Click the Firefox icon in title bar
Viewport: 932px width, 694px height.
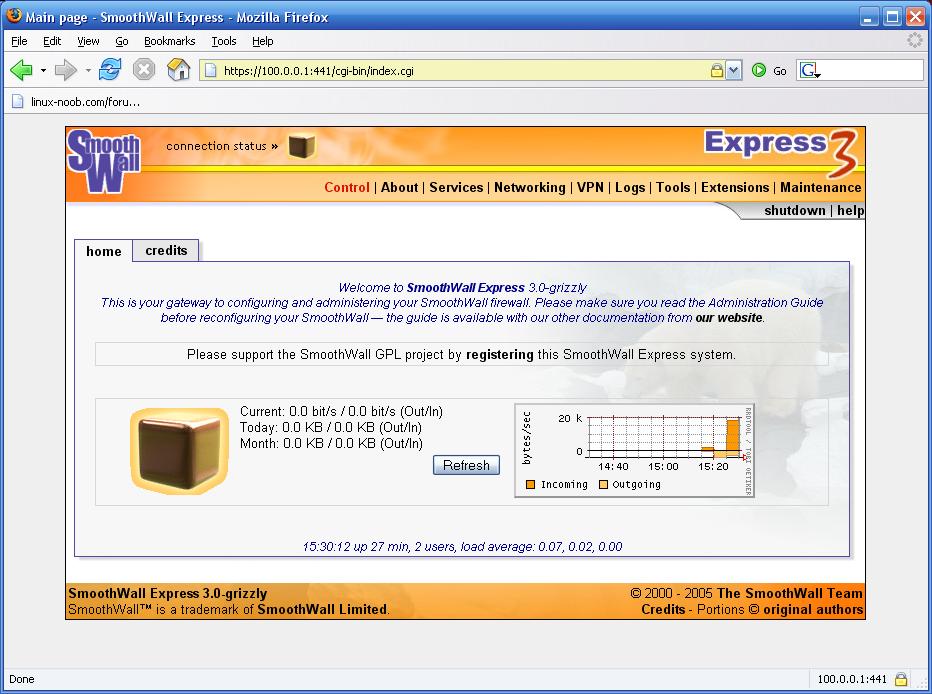tap(13, 15)
